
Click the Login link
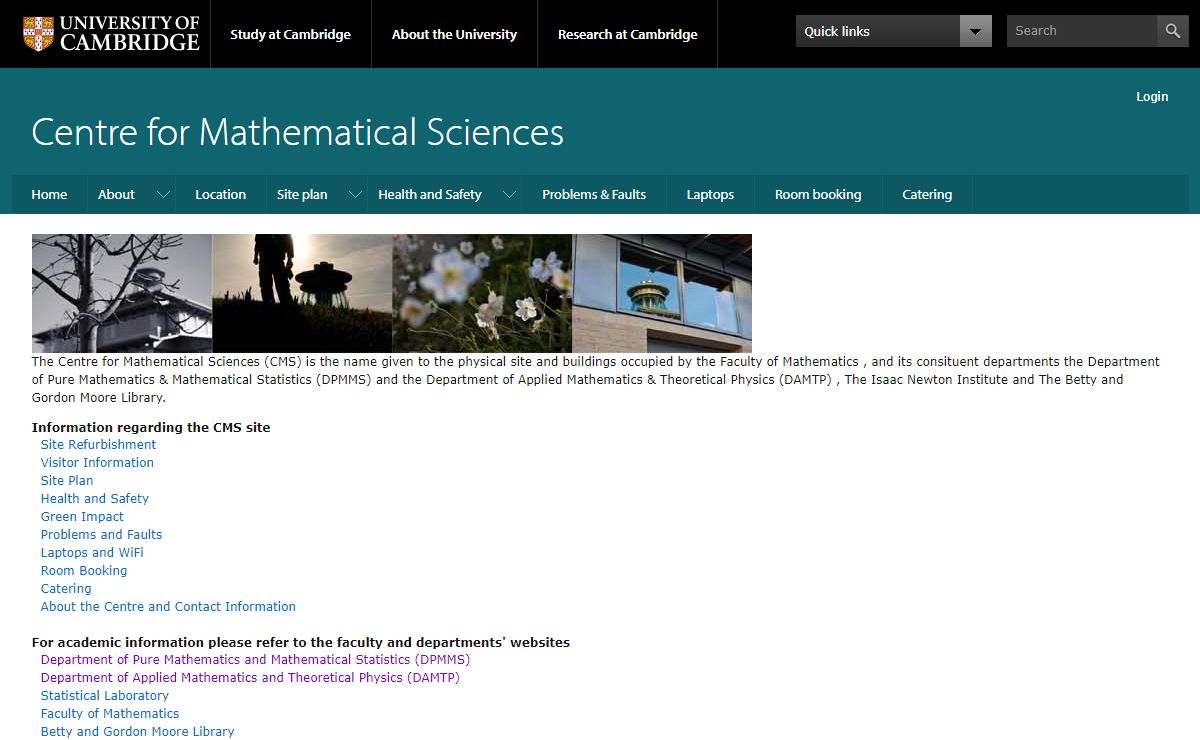pos(1152,97)
